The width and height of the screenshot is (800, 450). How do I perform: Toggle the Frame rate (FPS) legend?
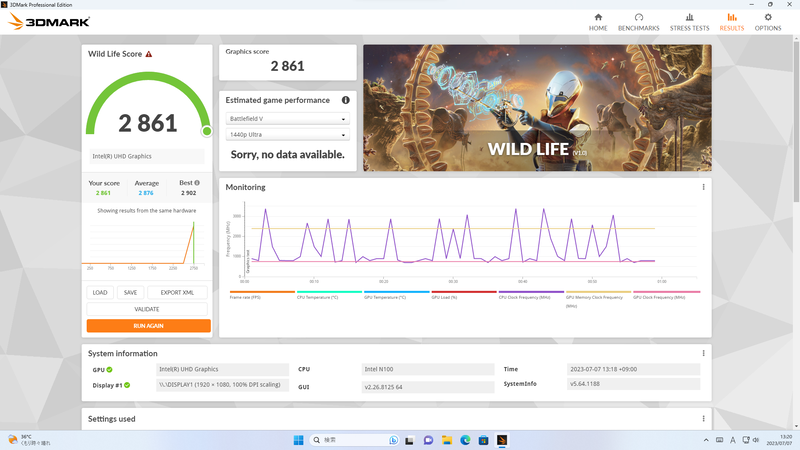tap(262, 295)
